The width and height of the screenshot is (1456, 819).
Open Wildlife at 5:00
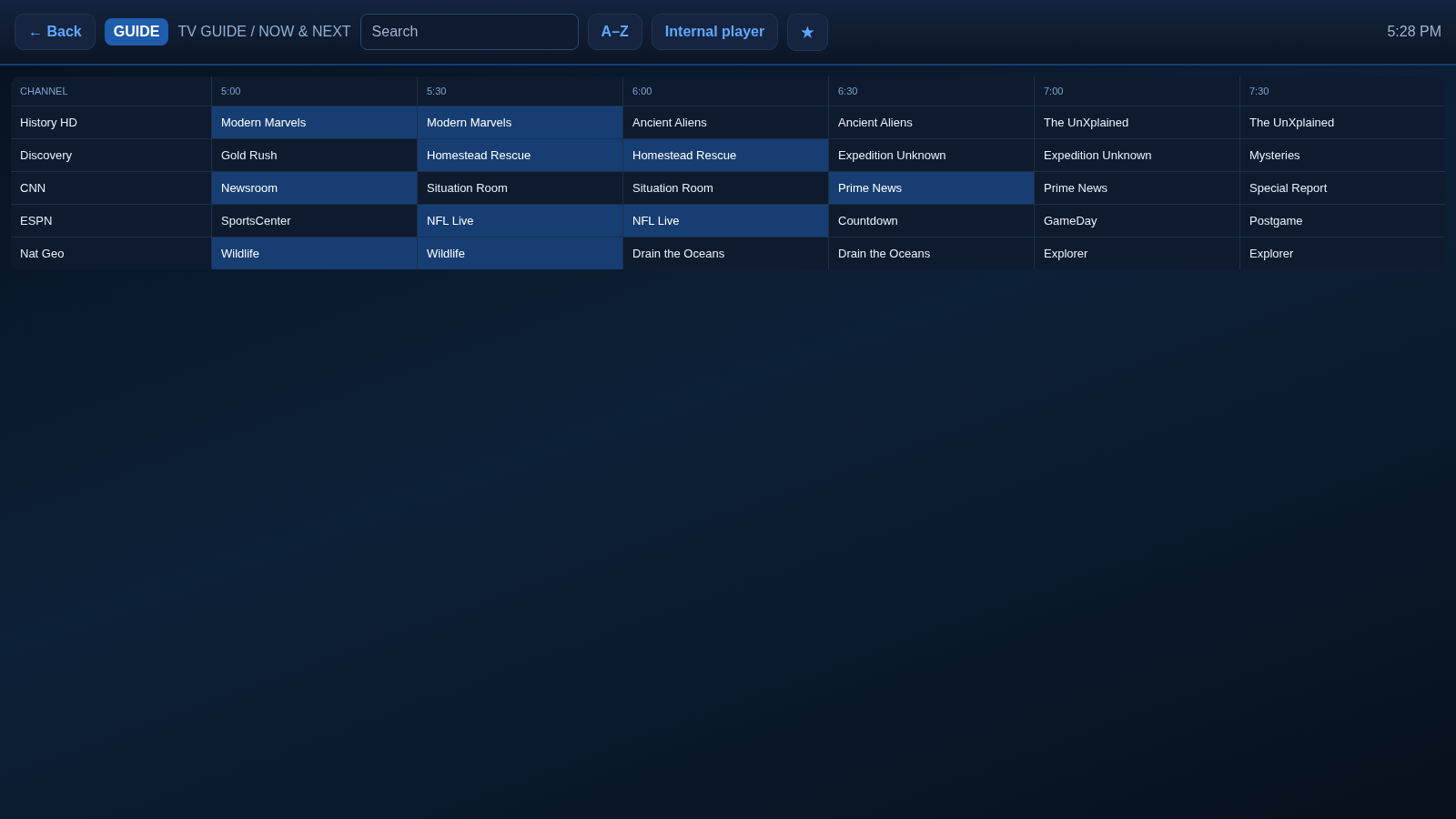coord(314,254)
